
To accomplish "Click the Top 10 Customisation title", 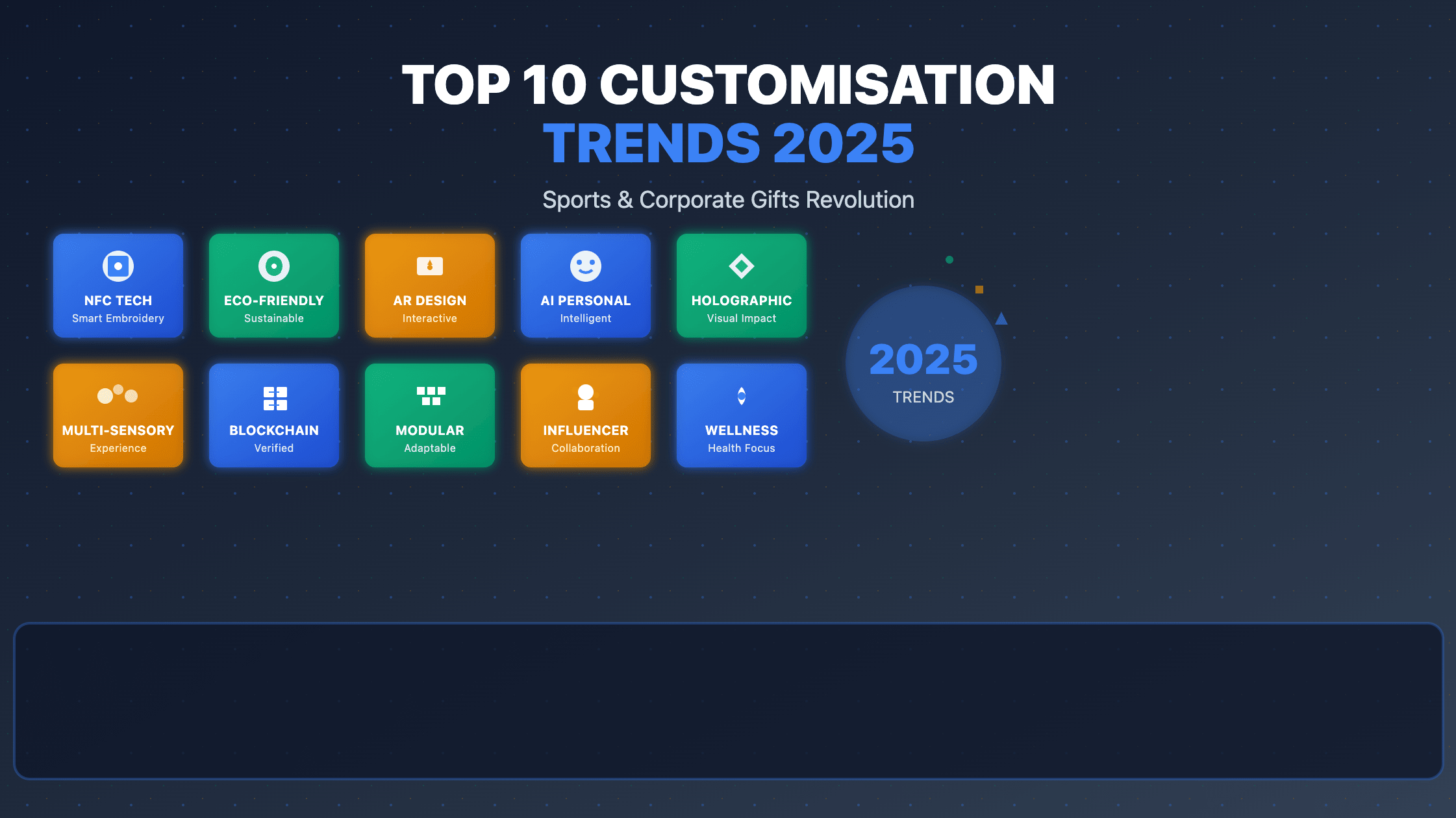I will pyautogui.click(x=727, y=84).
